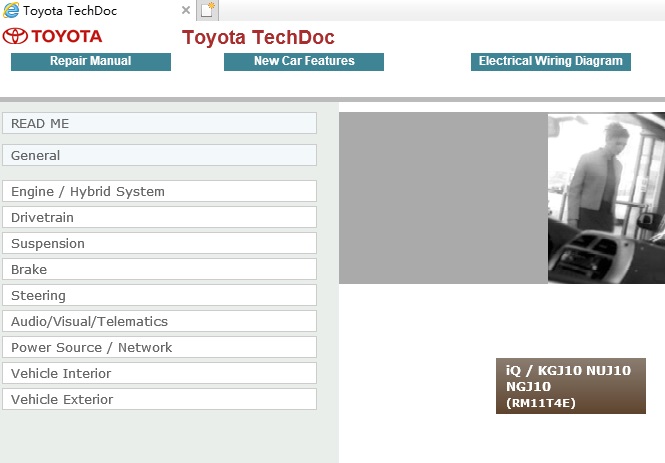Click the Toyota TechDoc title heading
The width and height of the screenshot is (665, 463).
(x=258, y=37)
